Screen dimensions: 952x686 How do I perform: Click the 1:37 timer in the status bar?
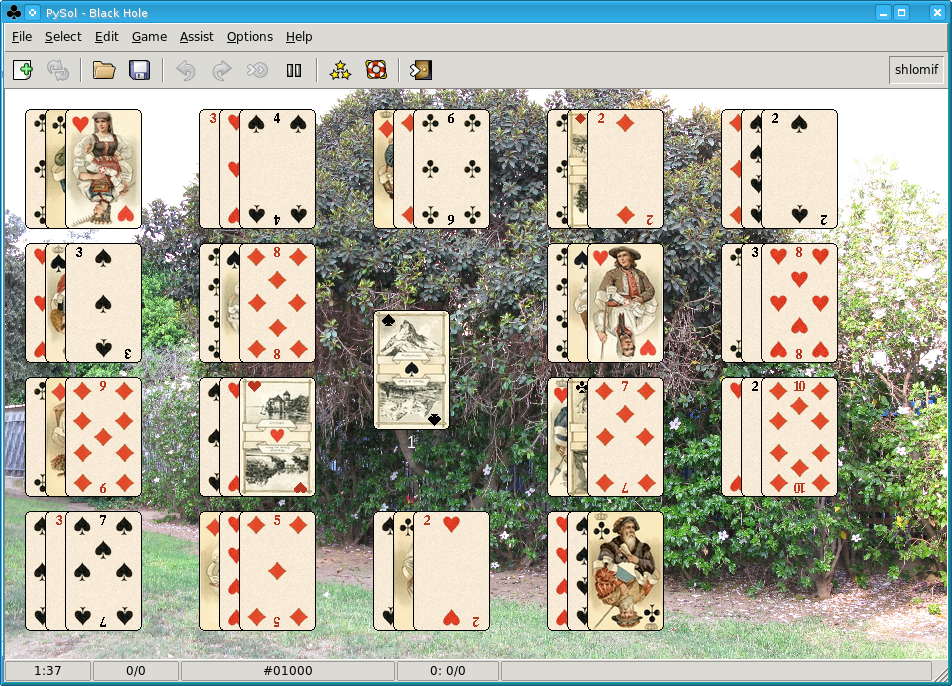[47, 671]
